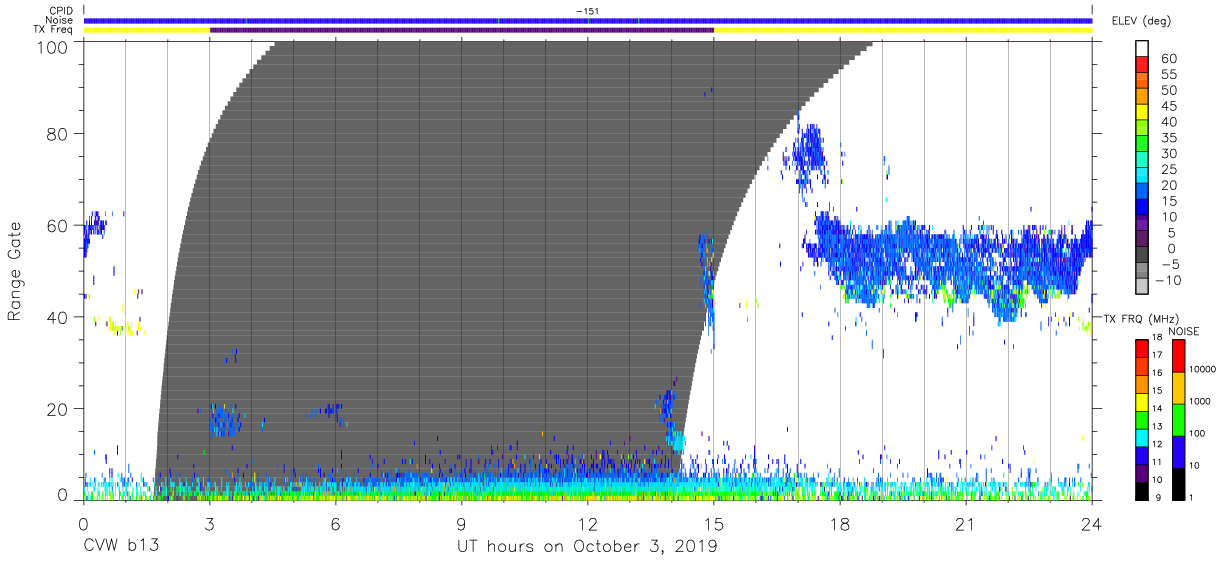Click the right yellow TX Freq bar segment

(x=903, y=30)
